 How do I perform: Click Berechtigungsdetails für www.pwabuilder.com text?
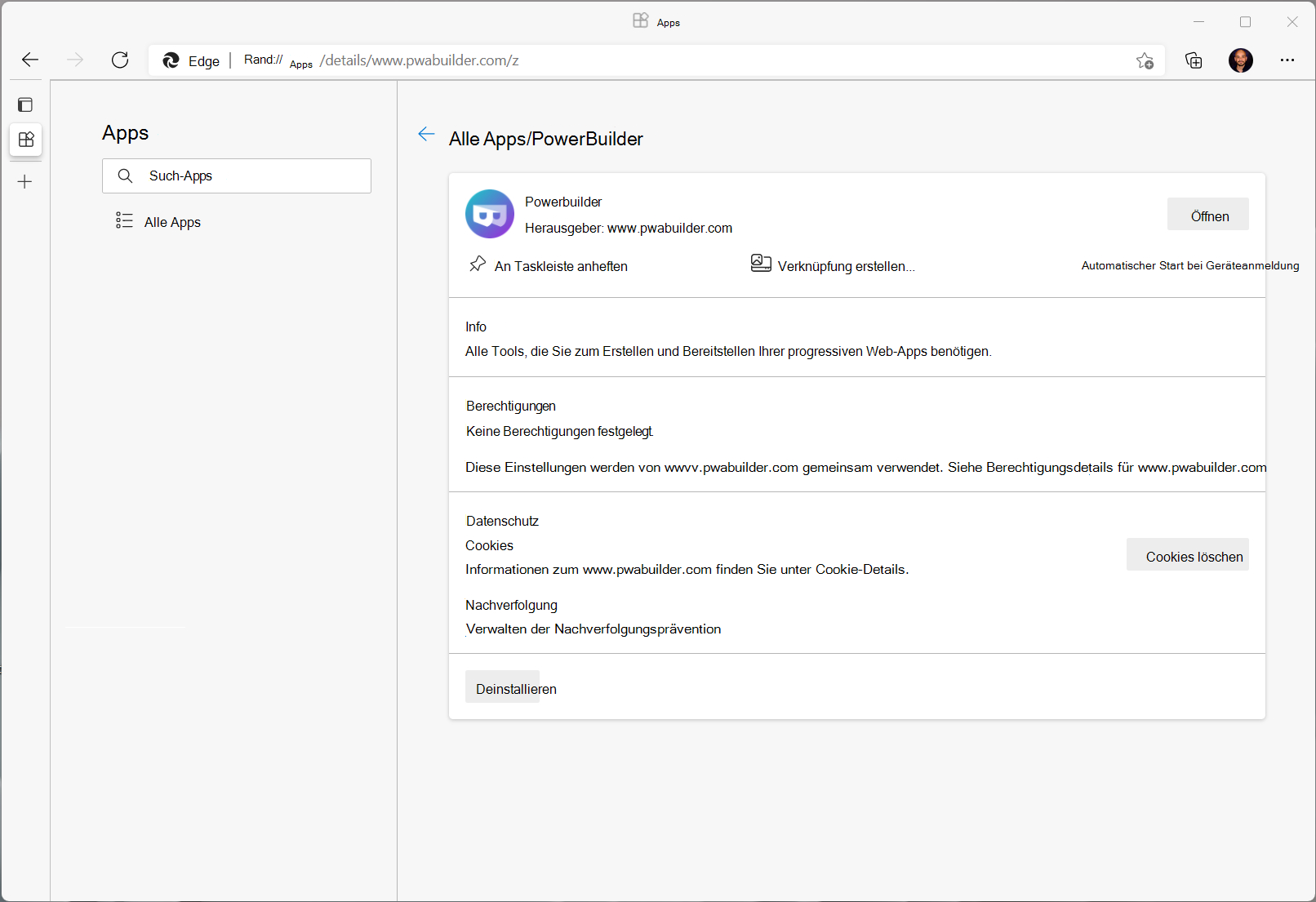[1127, 467]
